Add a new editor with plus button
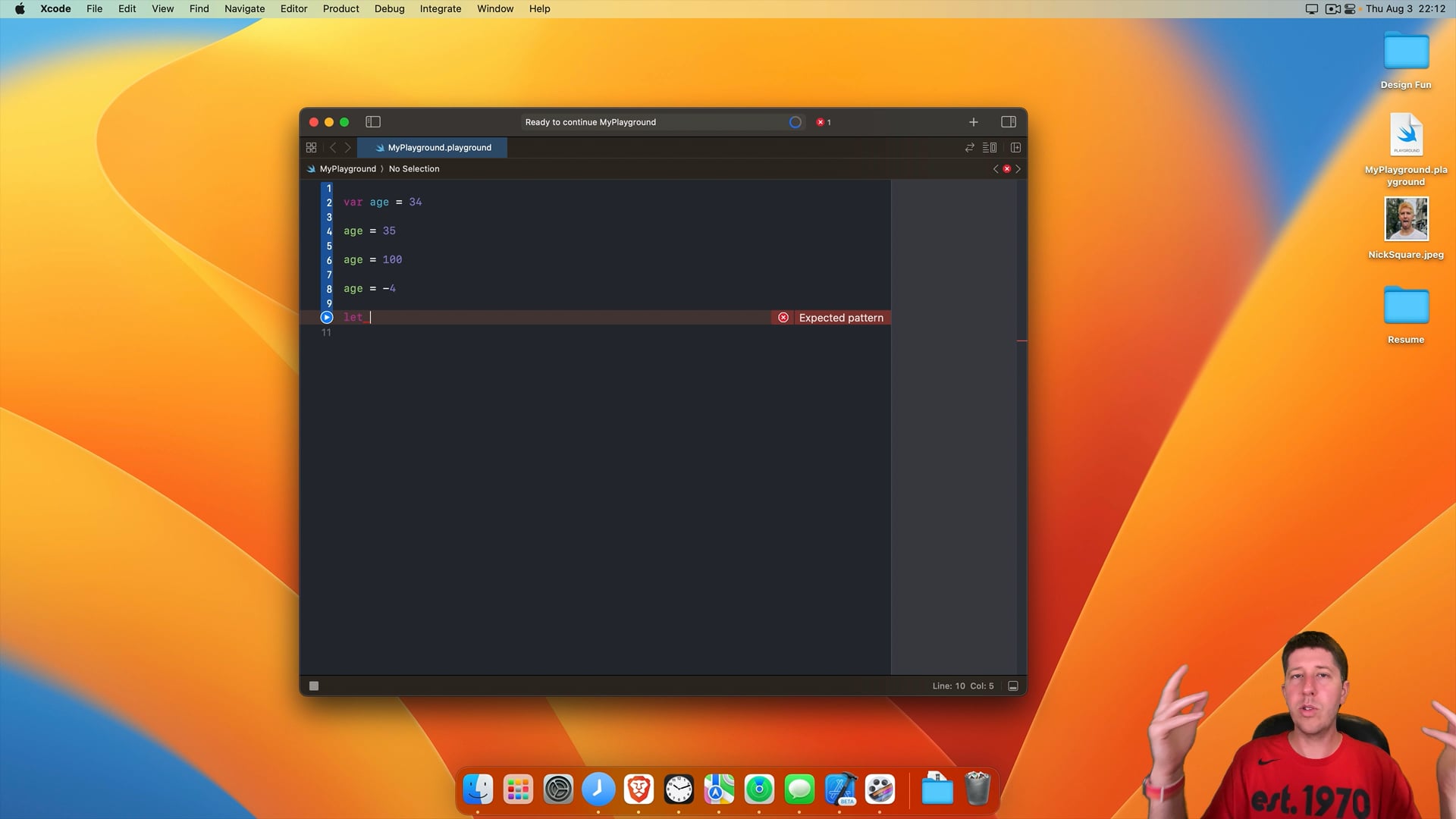1456x819 pixels. 973,122
